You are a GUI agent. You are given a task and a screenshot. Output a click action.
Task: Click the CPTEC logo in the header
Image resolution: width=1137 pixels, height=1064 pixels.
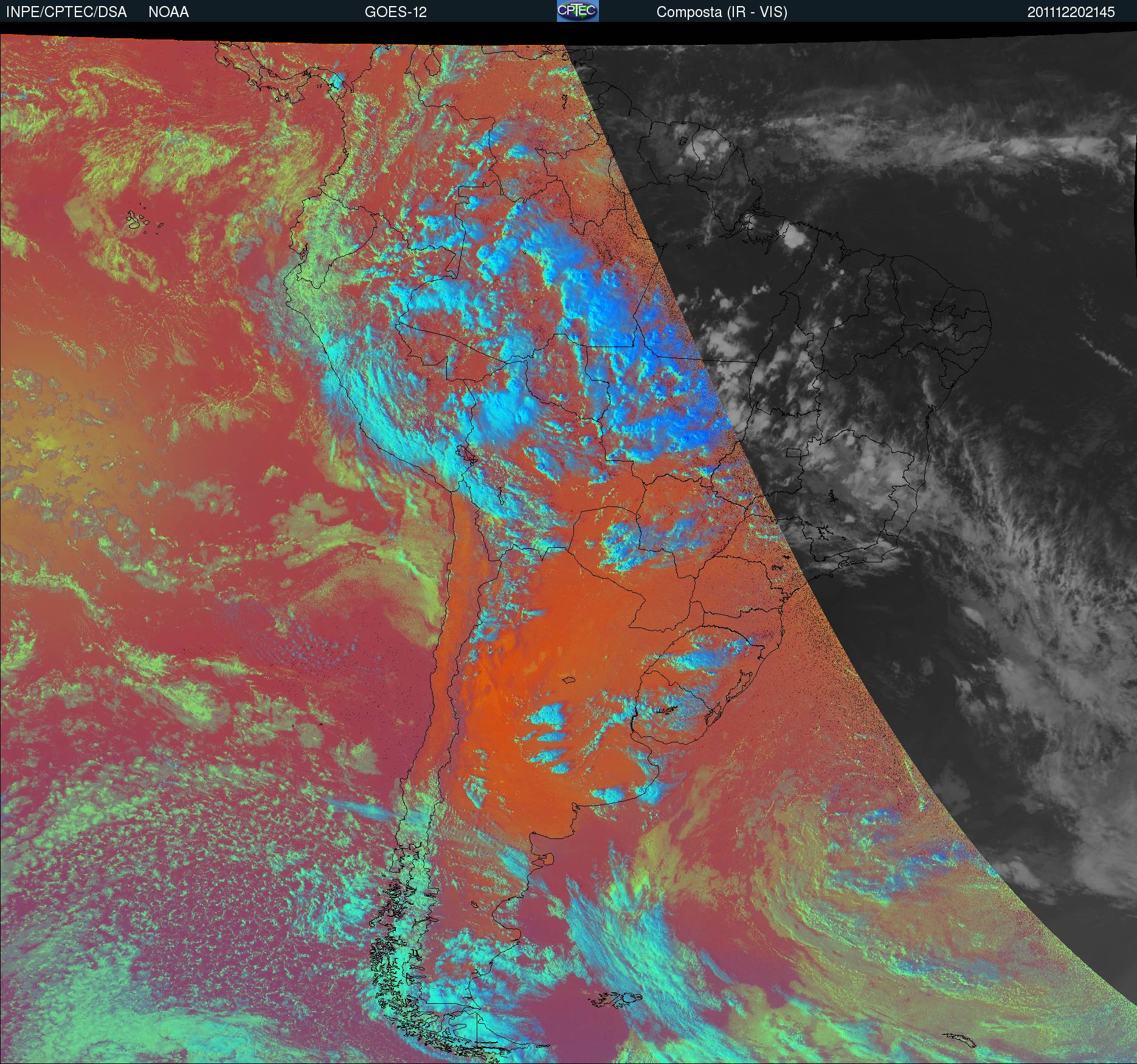click(x=578, y=11)
